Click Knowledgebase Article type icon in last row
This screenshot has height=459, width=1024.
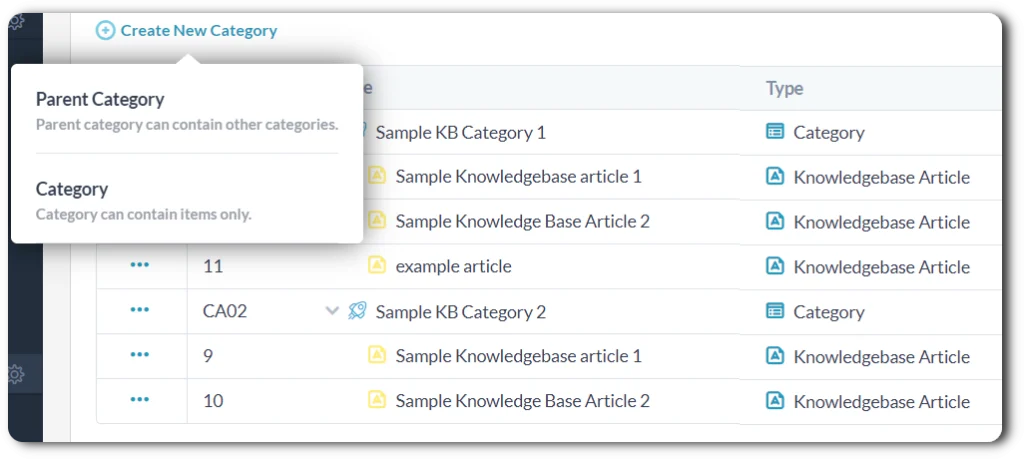(774, 401)
